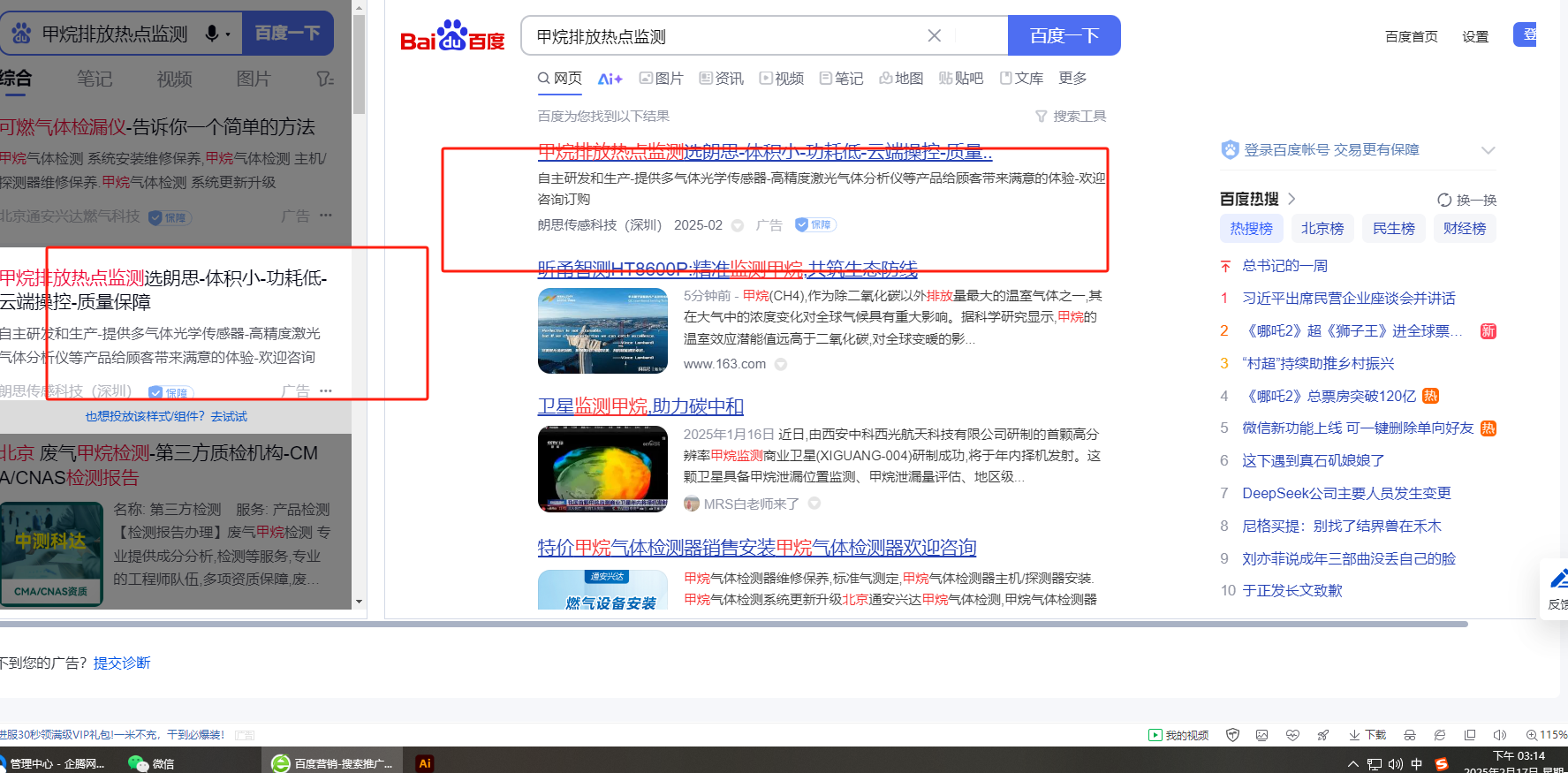Open the 更多 menu in desktop search tabs
This screenshot has width=1568, height=773.
1072,79
